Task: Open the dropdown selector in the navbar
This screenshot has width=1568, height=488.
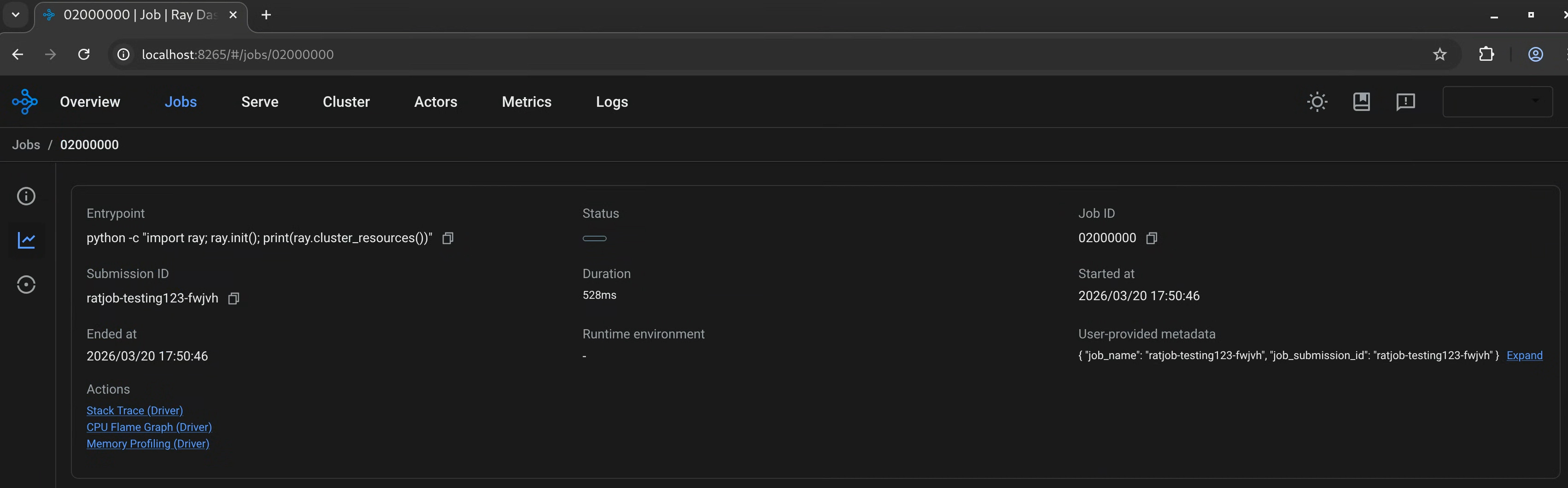Action: point(1498,102)
